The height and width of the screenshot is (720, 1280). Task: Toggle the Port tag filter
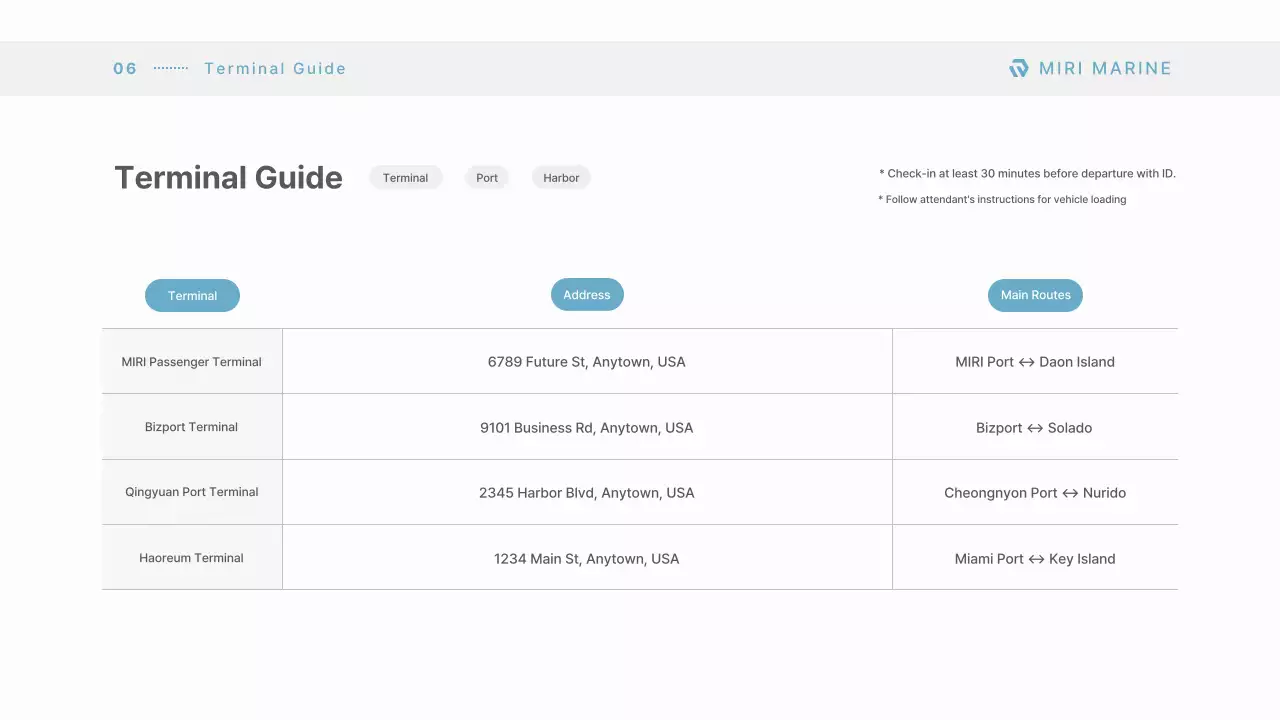(487, 177)
